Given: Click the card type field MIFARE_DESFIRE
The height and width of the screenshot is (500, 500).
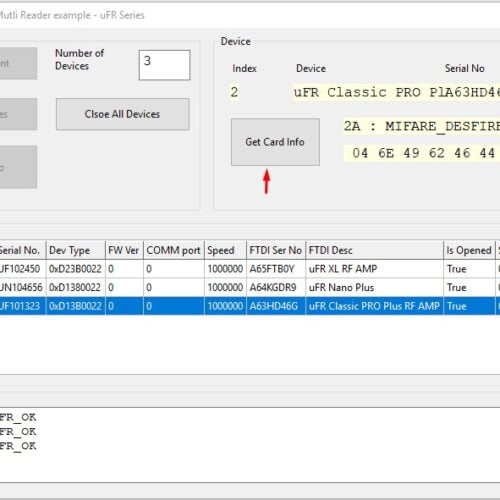Looking at the screenshot, I should (x=422, y=126).
